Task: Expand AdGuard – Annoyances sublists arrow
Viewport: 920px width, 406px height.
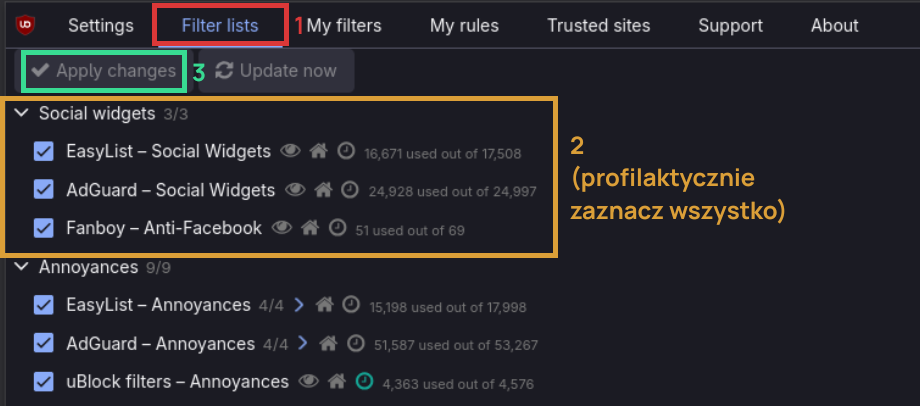Action: (303, 344)
